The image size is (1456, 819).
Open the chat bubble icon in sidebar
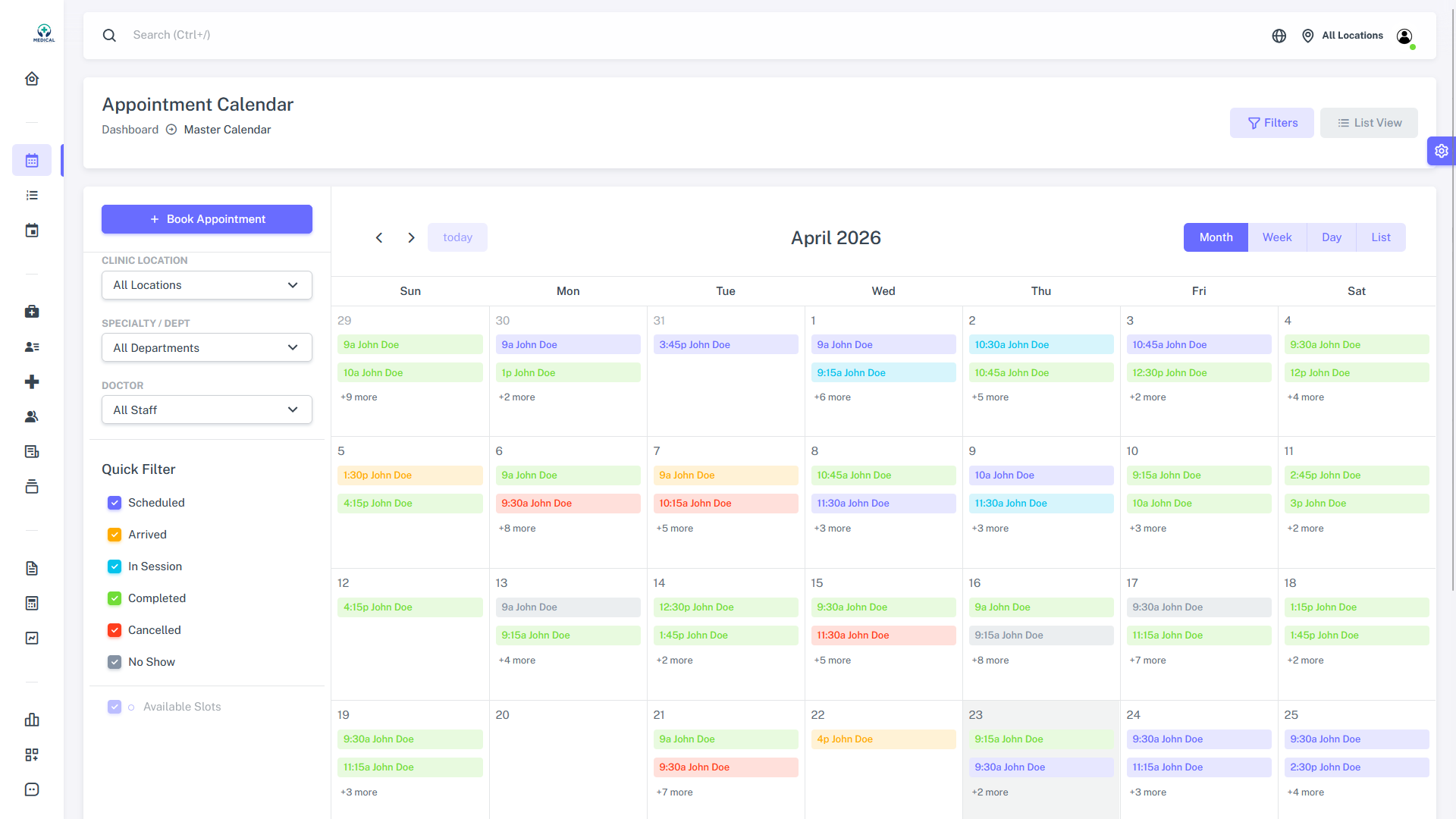point(32,789)
